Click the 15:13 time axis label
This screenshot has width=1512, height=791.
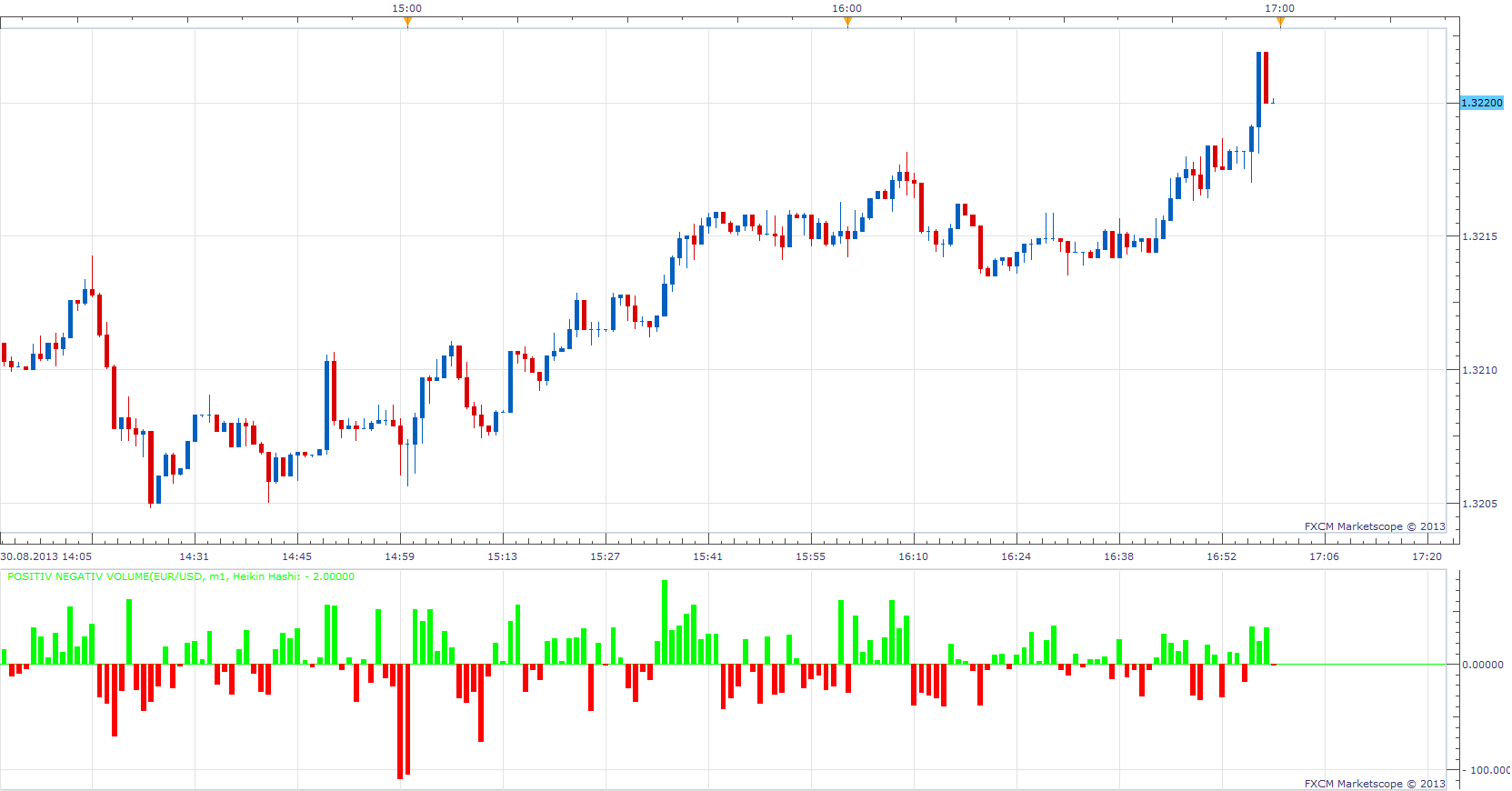(502, 556)
